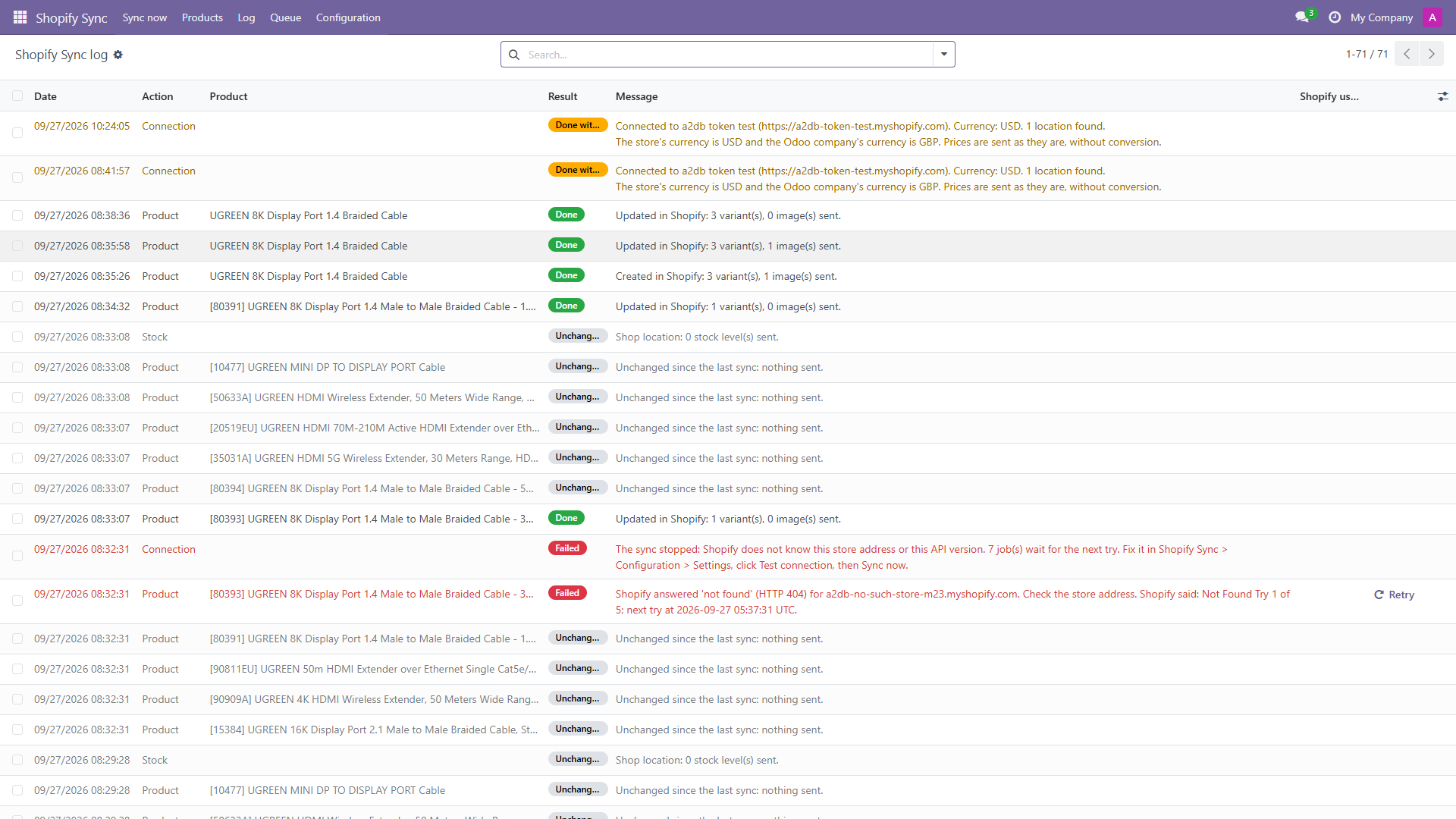Click the search magnifier icon
Image resolution: width=1456 pixels, height=819 pixels.
pyautogui.click(x=514, y=55)
